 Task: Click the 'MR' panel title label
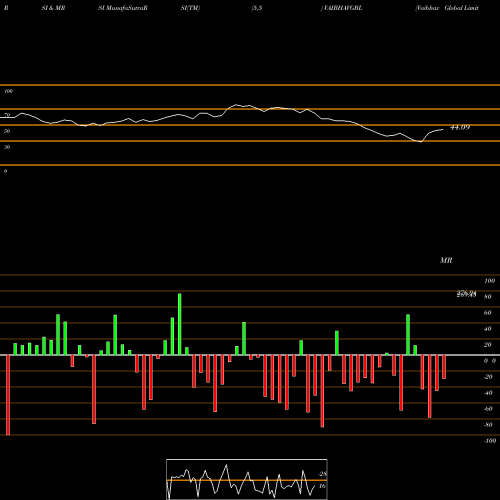coord(446,260)
